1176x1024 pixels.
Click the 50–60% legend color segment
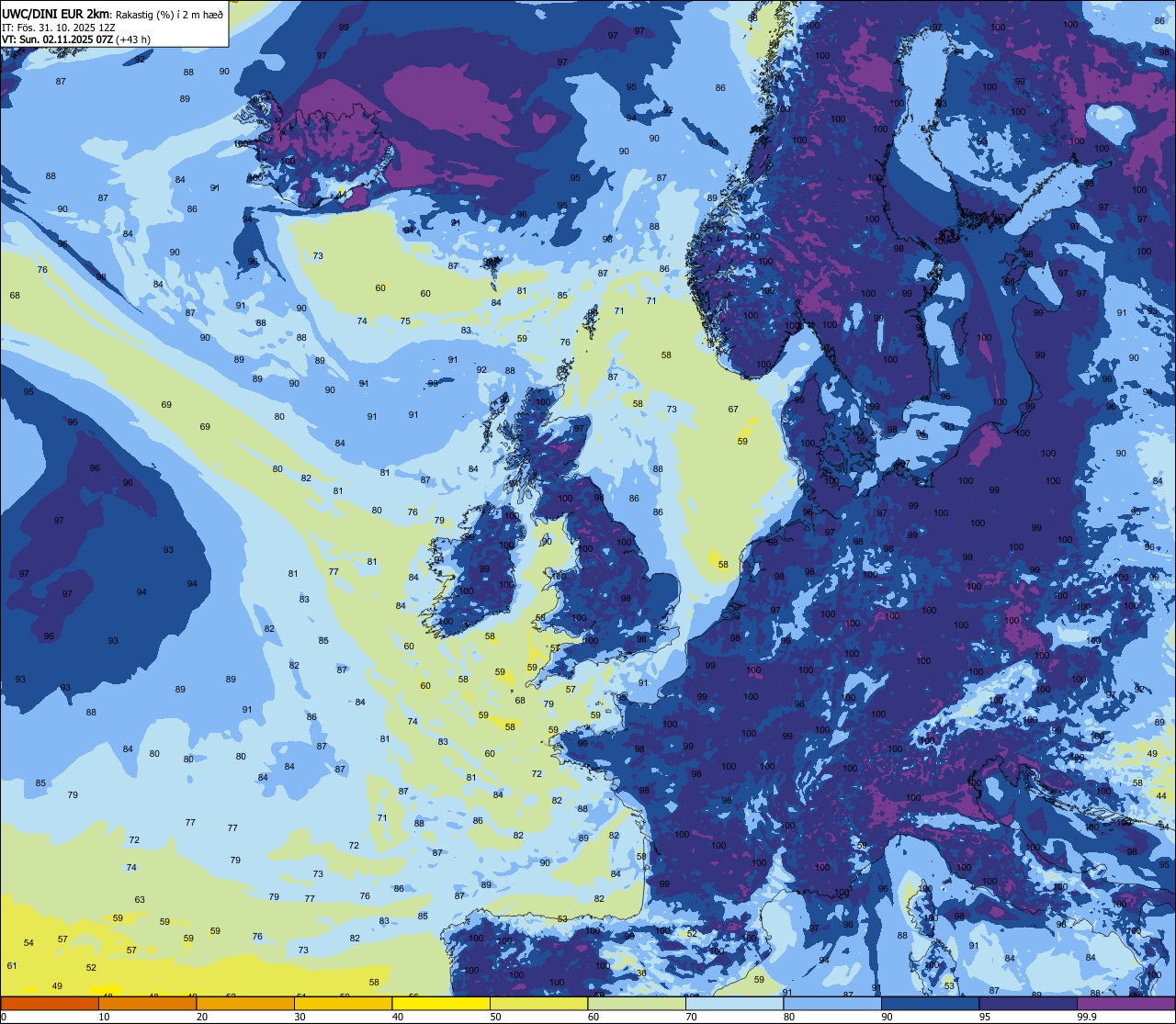click(538, 1003)
